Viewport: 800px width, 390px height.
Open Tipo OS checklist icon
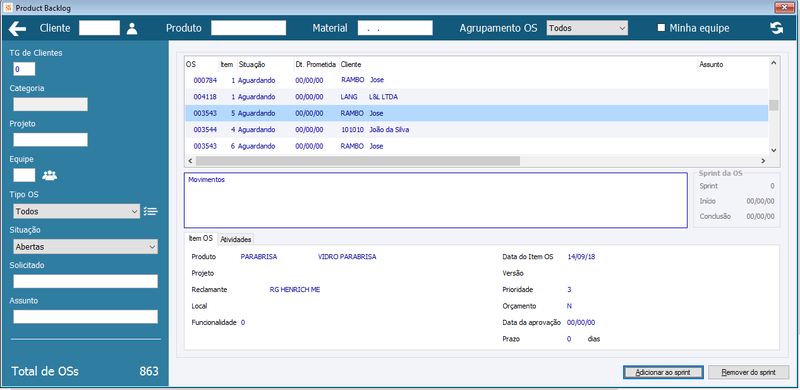pyautogui.click(x=151, y=211)
